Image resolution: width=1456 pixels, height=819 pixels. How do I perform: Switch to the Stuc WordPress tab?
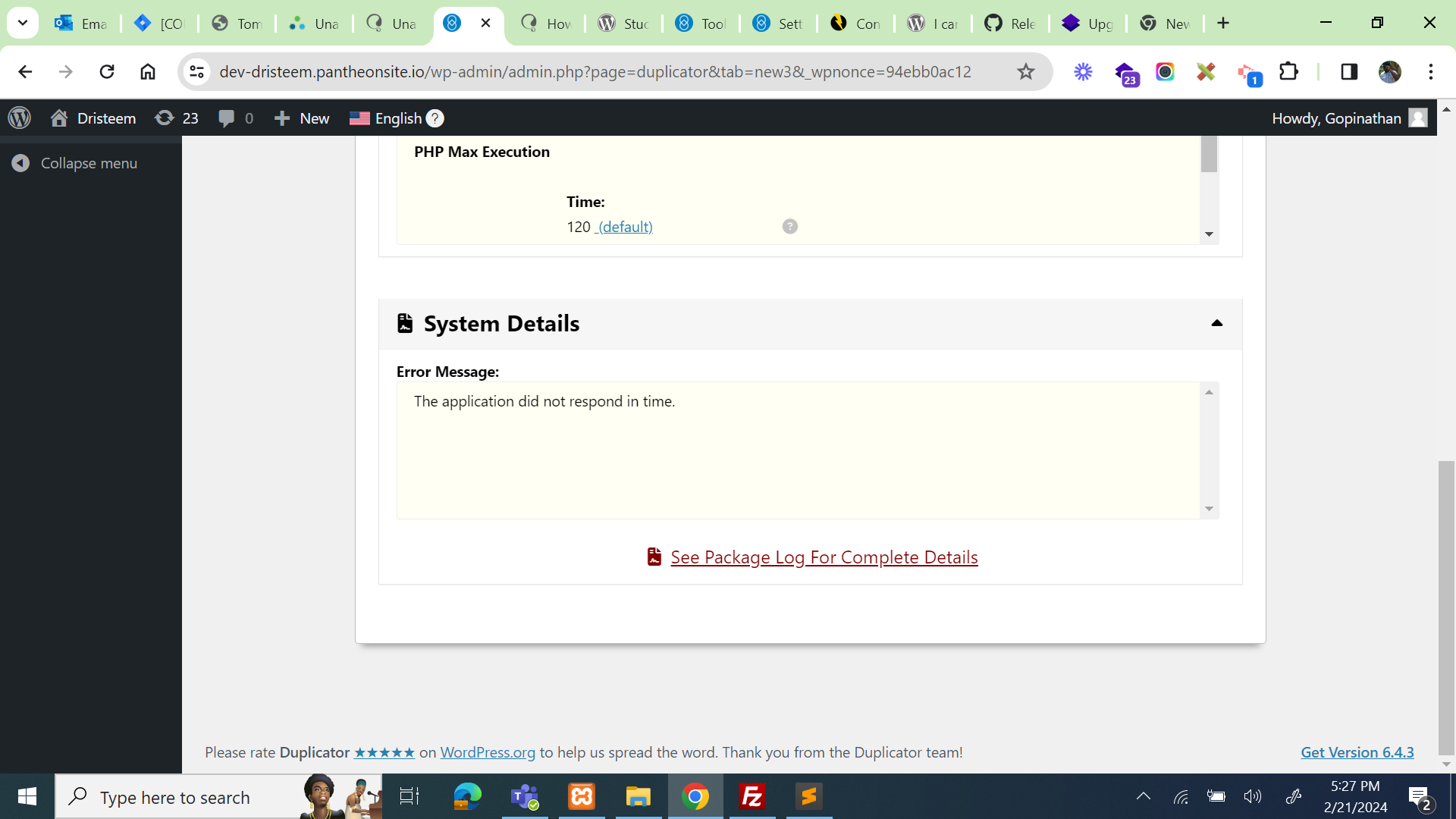(623, 24)
